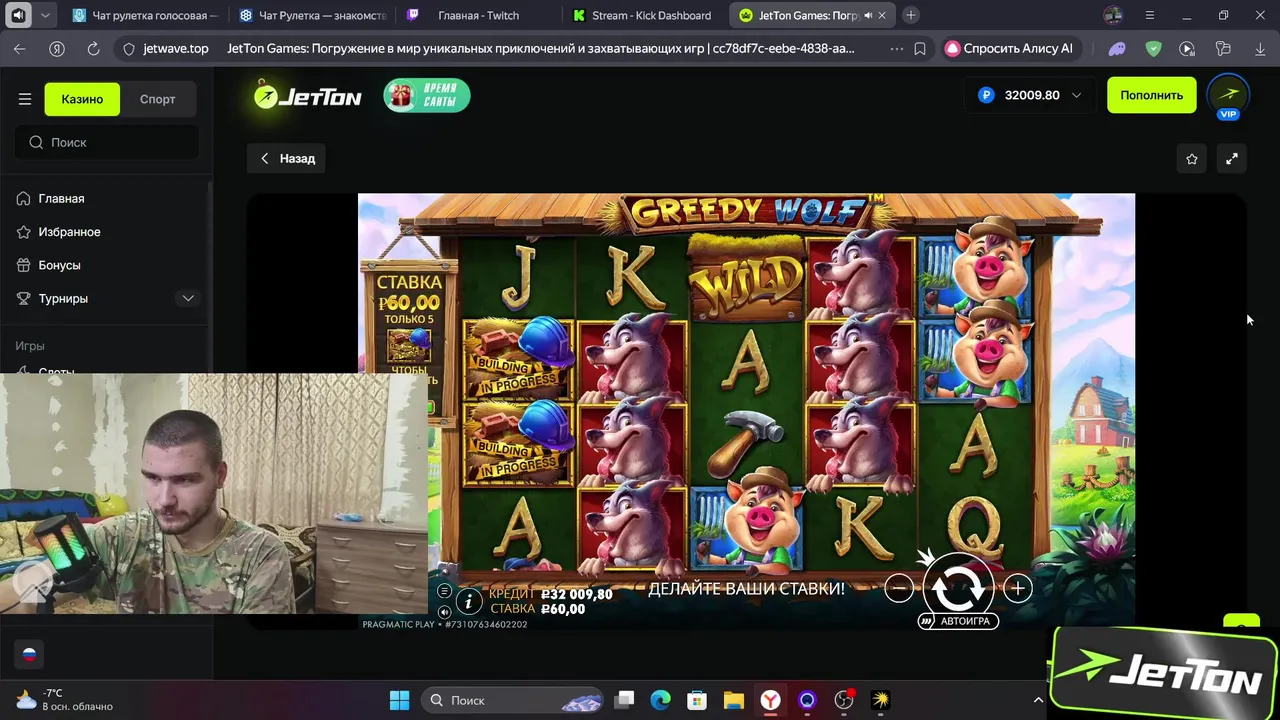Open Yandex Browser taskbar icon
The width and height of the screenshot is (1280, 720).
[x=770, y=700]
